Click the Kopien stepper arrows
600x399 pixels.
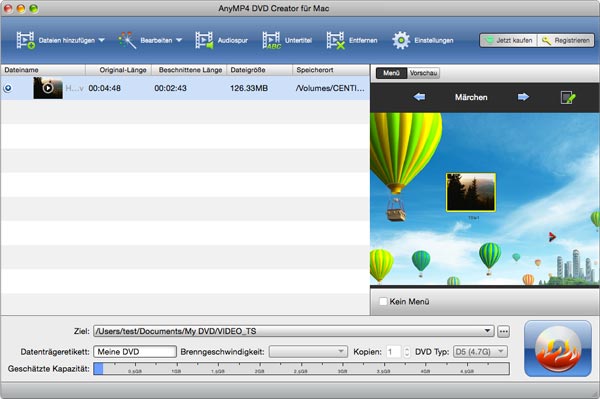point(407,352)
